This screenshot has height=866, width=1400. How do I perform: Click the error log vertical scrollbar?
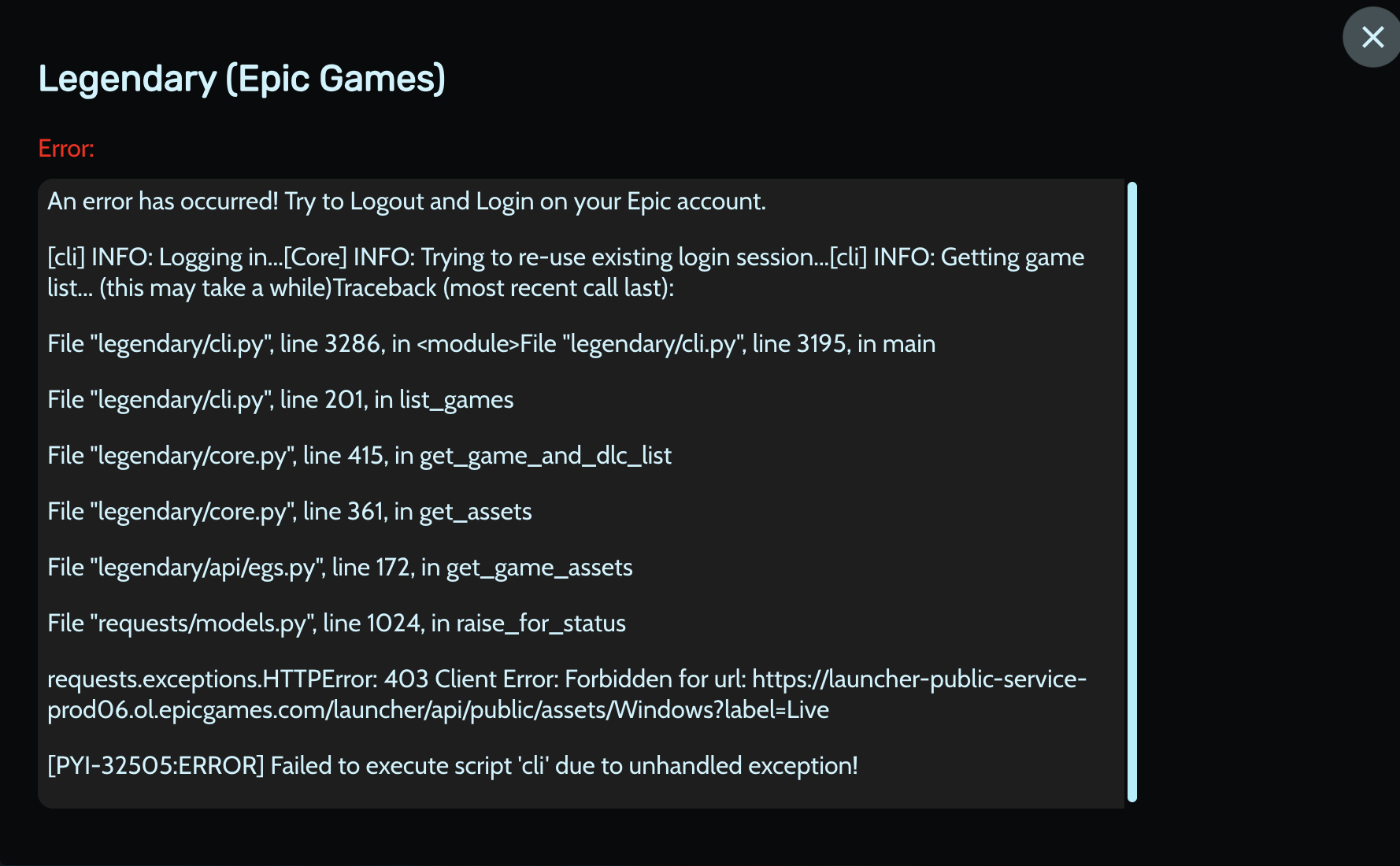(x=1131, y=492)
